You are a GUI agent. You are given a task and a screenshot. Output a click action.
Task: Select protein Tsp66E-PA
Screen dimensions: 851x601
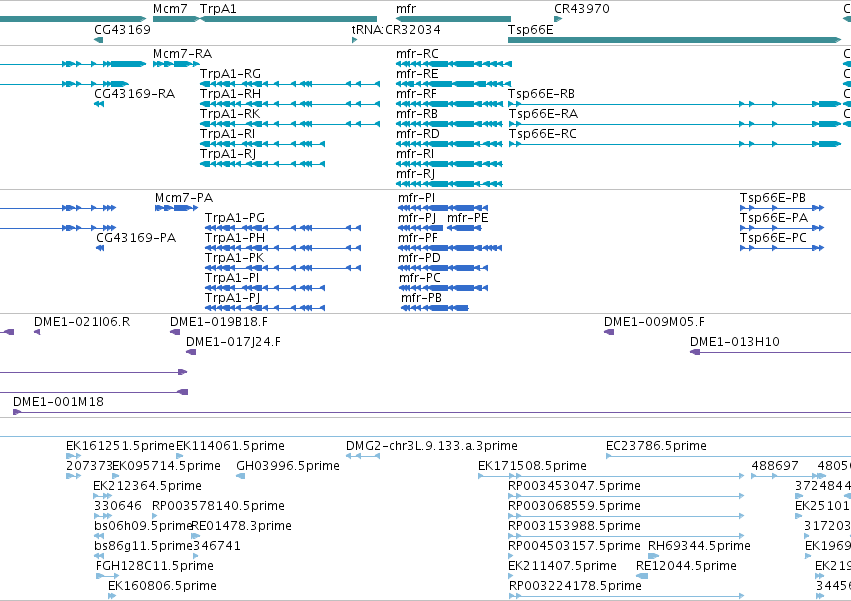click(782, 228)
